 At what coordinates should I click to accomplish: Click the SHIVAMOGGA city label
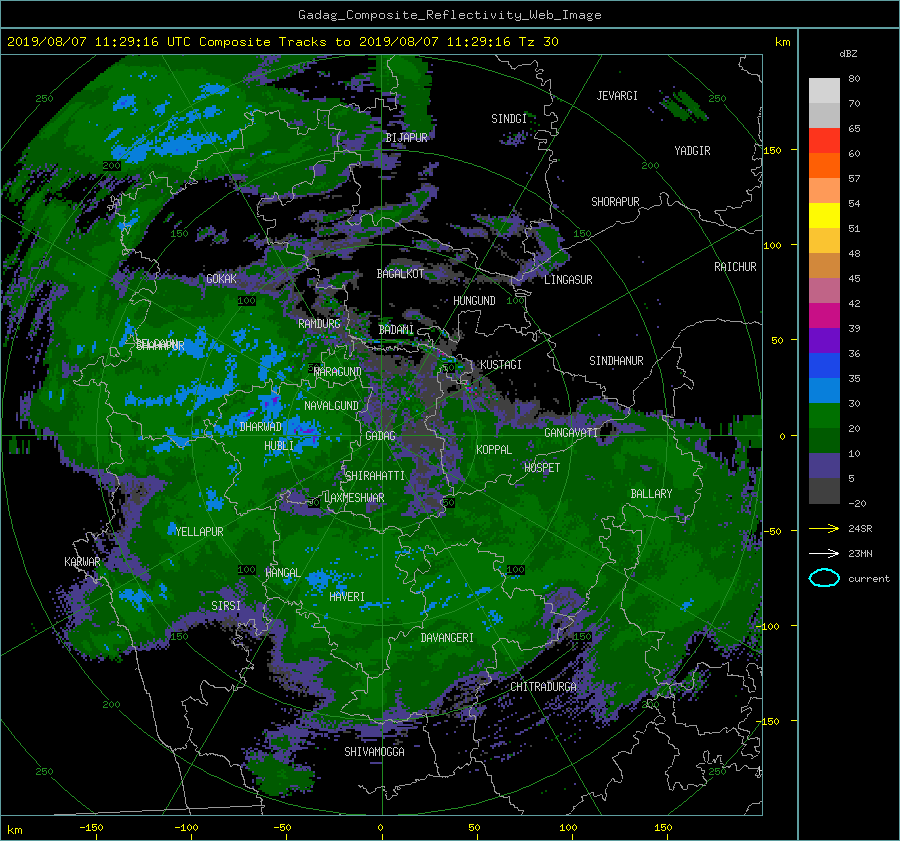click(x=374, y=752)
